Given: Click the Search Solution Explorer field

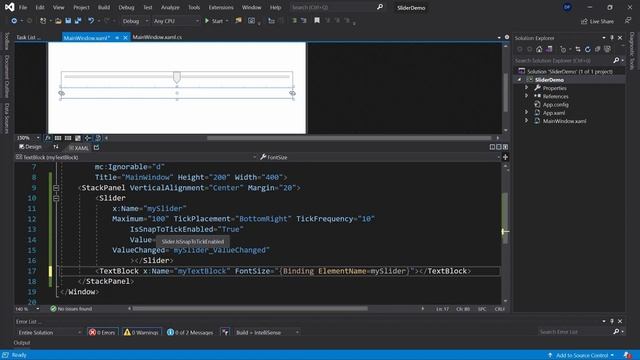Looking at the screenshot, I should coord(563,60).
